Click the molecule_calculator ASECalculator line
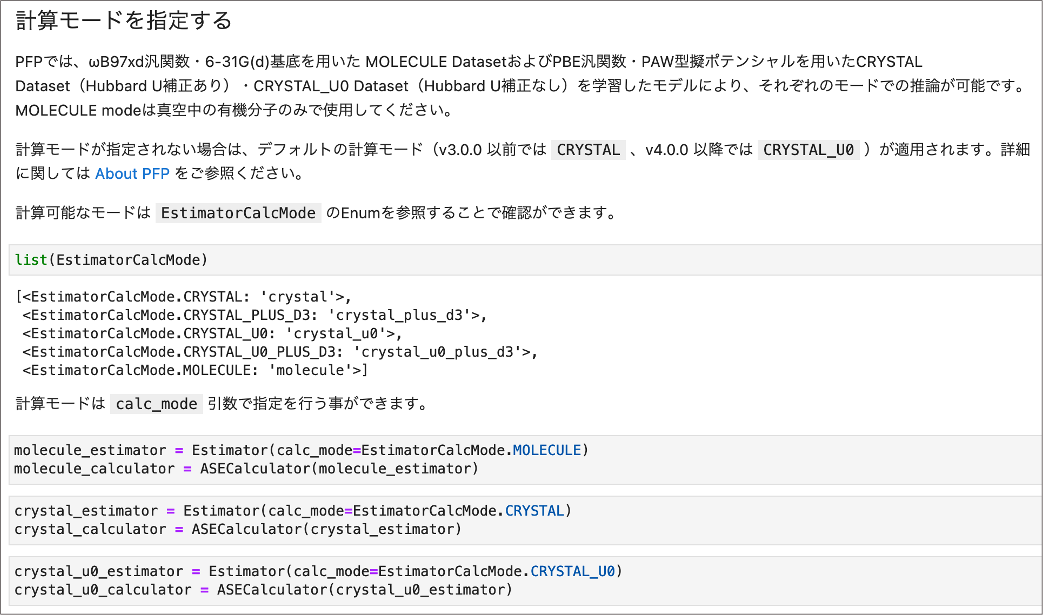This screenshot has height=615, width=1043. [x=246, y=468]
